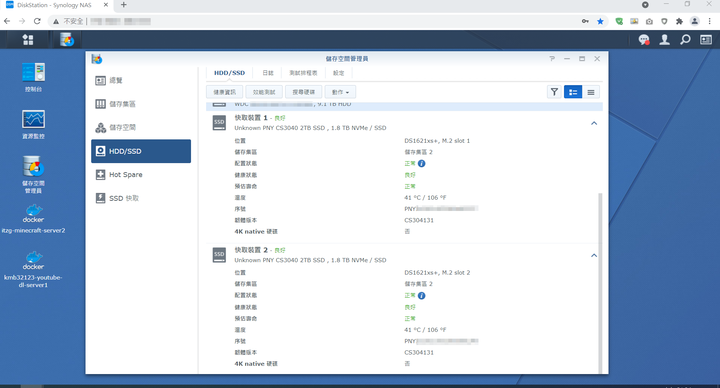Click SSD drive icon of 快取裝置 2
Image resolution: width=720 pixels, height=388 pixels.
219,255
